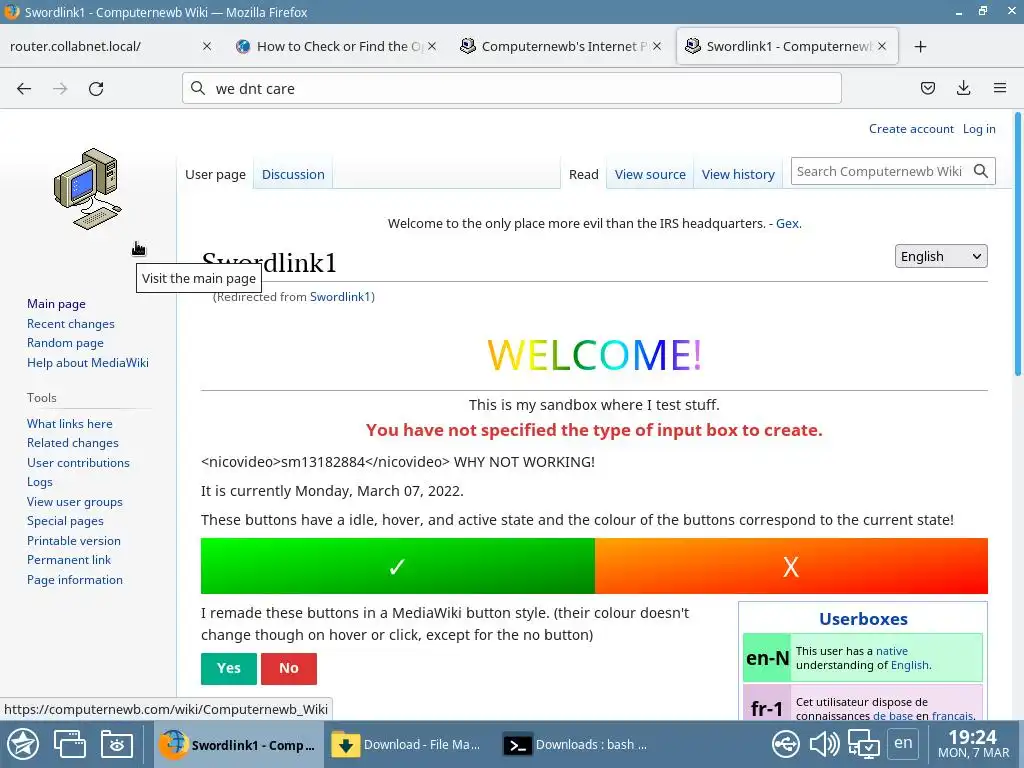Click the show desktop taskbar icon
This screenshot has height=768, width=1024.
(70, 744)
